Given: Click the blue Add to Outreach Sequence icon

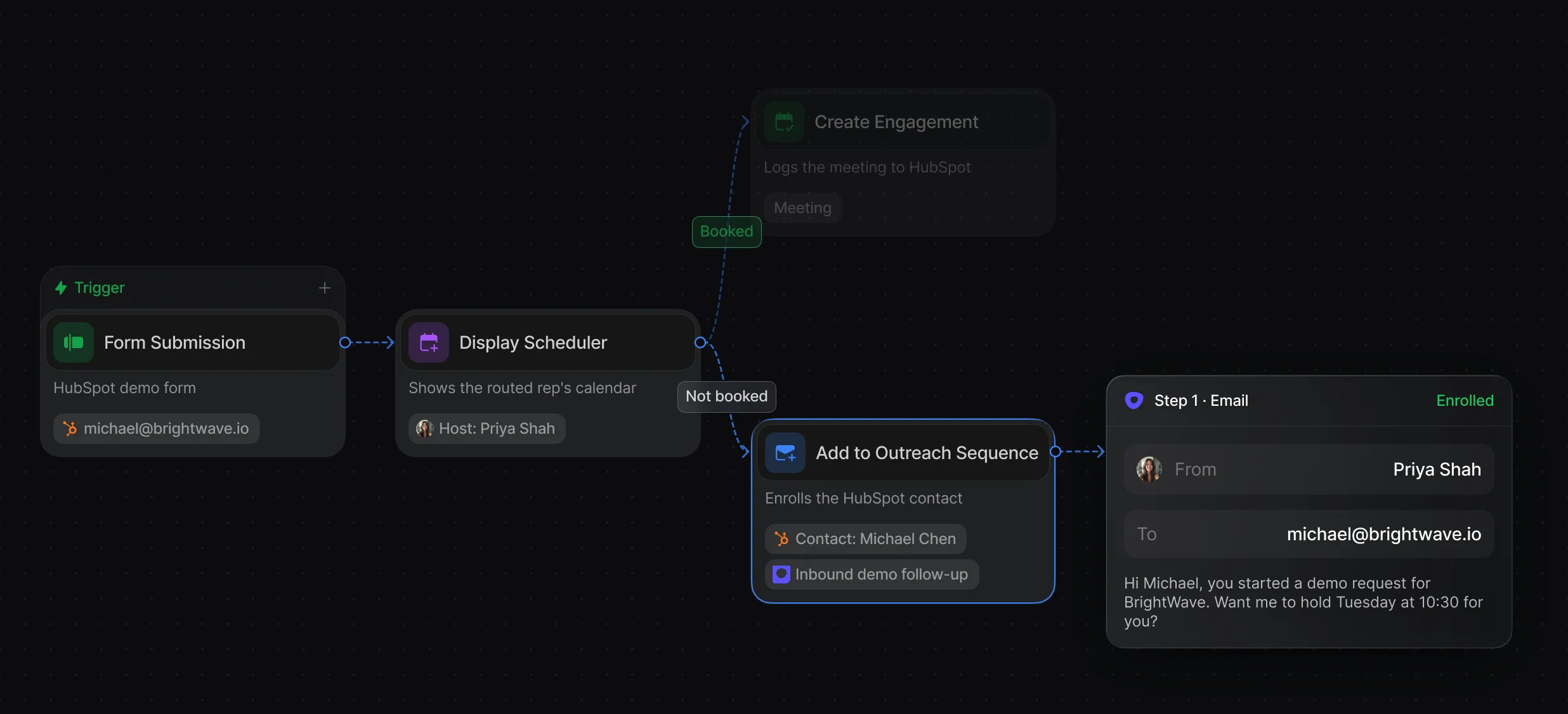Looking at the screenshot, I should click(785, 453).
